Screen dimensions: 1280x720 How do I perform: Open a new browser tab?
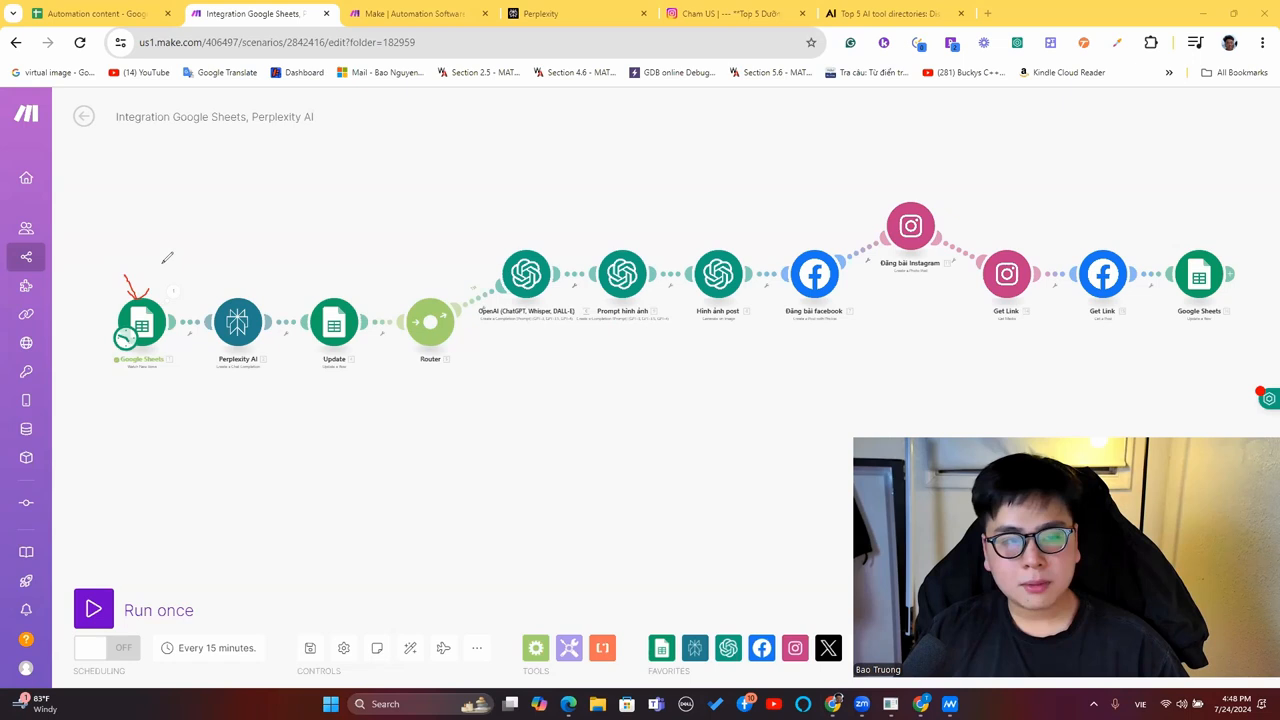987,14
